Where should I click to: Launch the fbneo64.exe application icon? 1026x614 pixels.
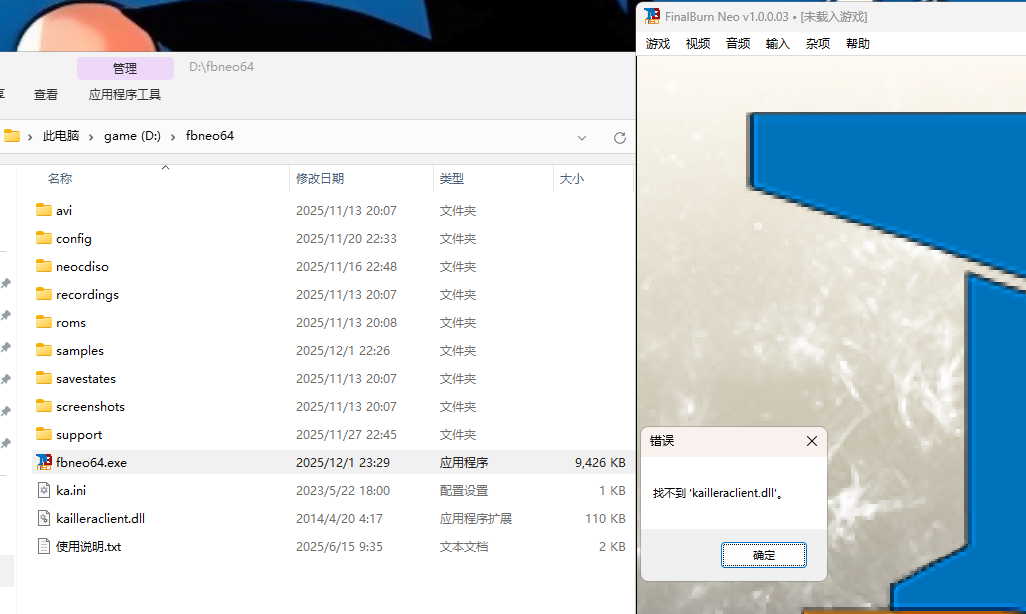[44, 462]
